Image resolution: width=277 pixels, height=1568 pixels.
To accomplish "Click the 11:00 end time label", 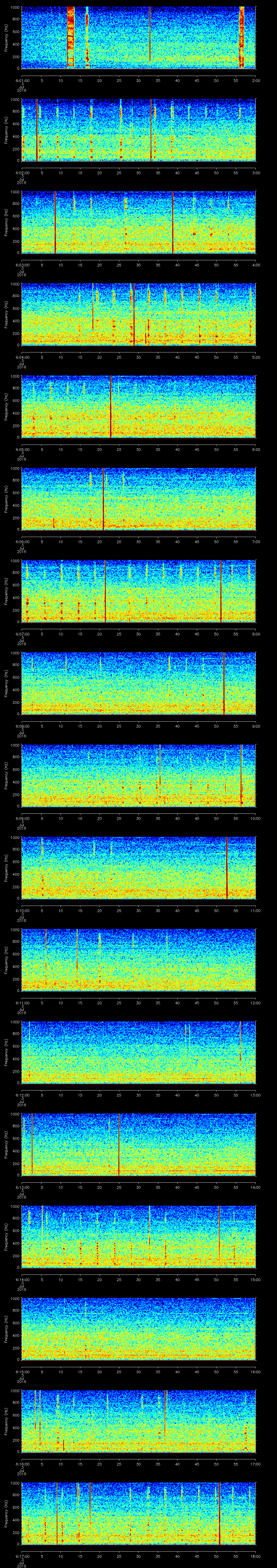I will (255, 910).
